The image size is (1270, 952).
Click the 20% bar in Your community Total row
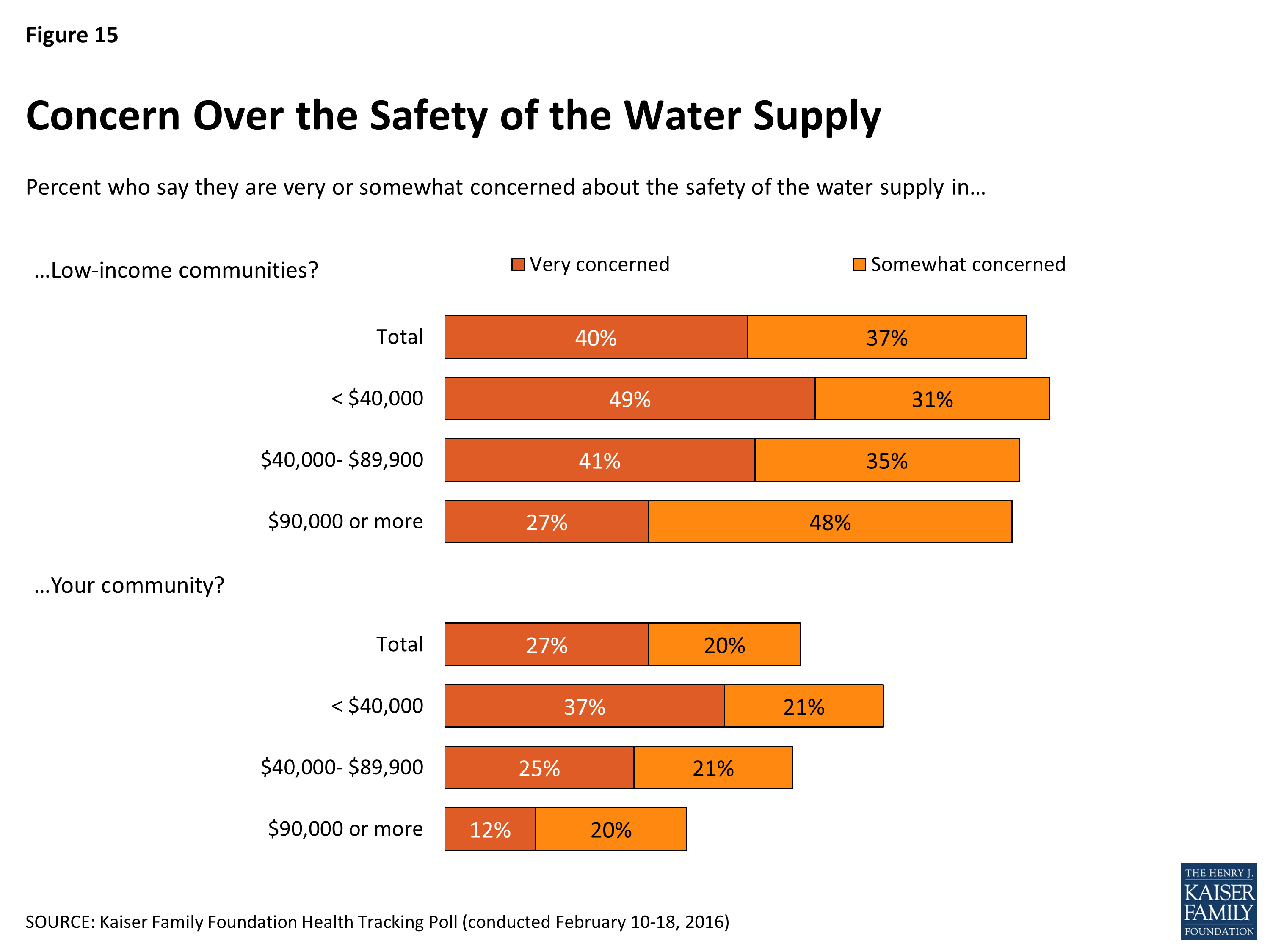point(725,645)
